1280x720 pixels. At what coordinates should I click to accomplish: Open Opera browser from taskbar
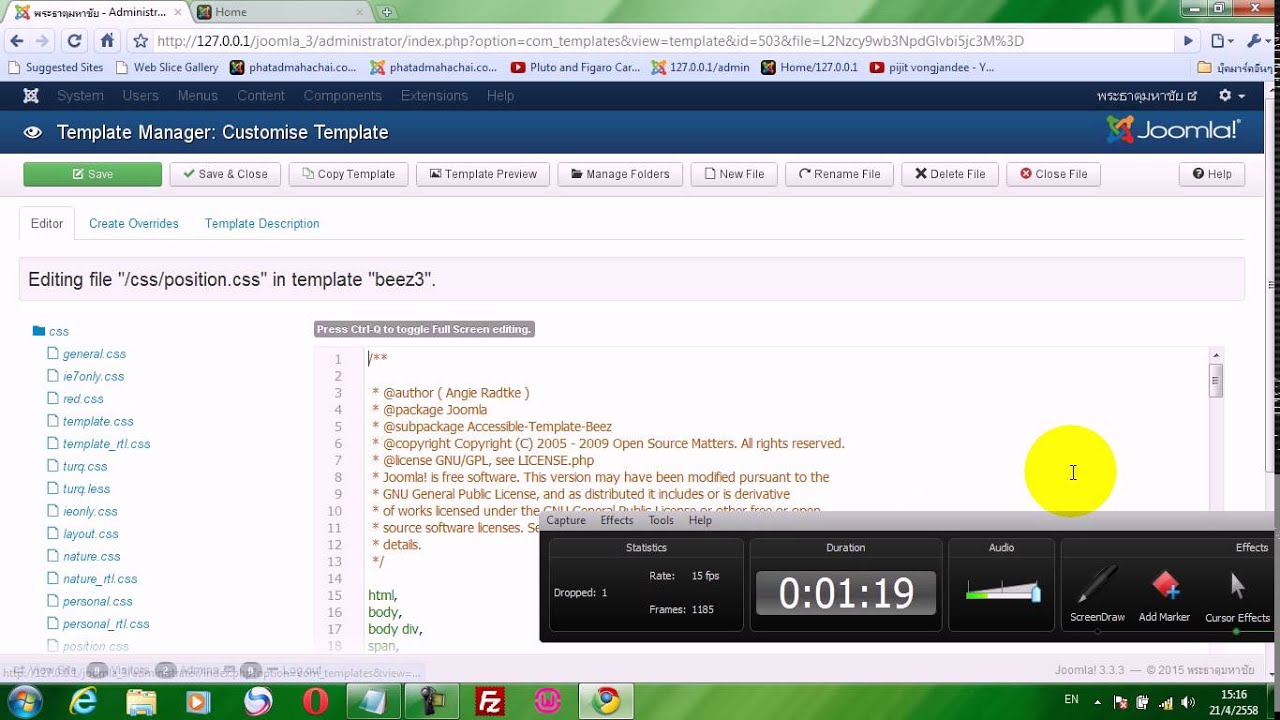pos(315,702)
